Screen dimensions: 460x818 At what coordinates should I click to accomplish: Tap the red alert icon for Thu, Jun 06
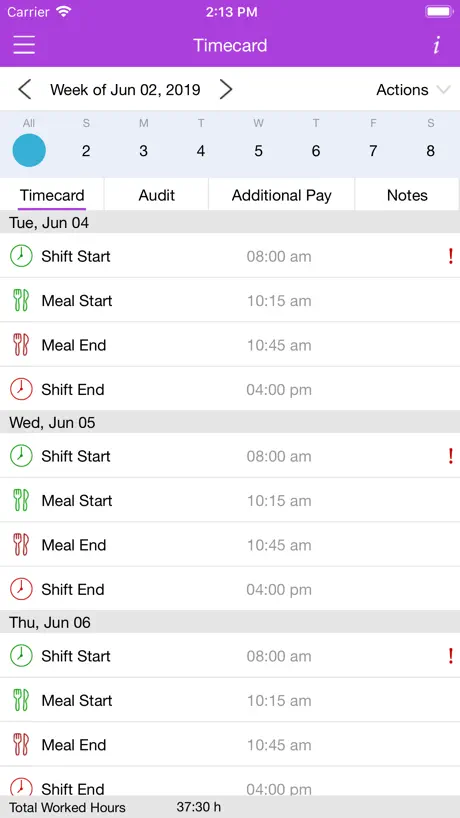click(x=451, y=656)
